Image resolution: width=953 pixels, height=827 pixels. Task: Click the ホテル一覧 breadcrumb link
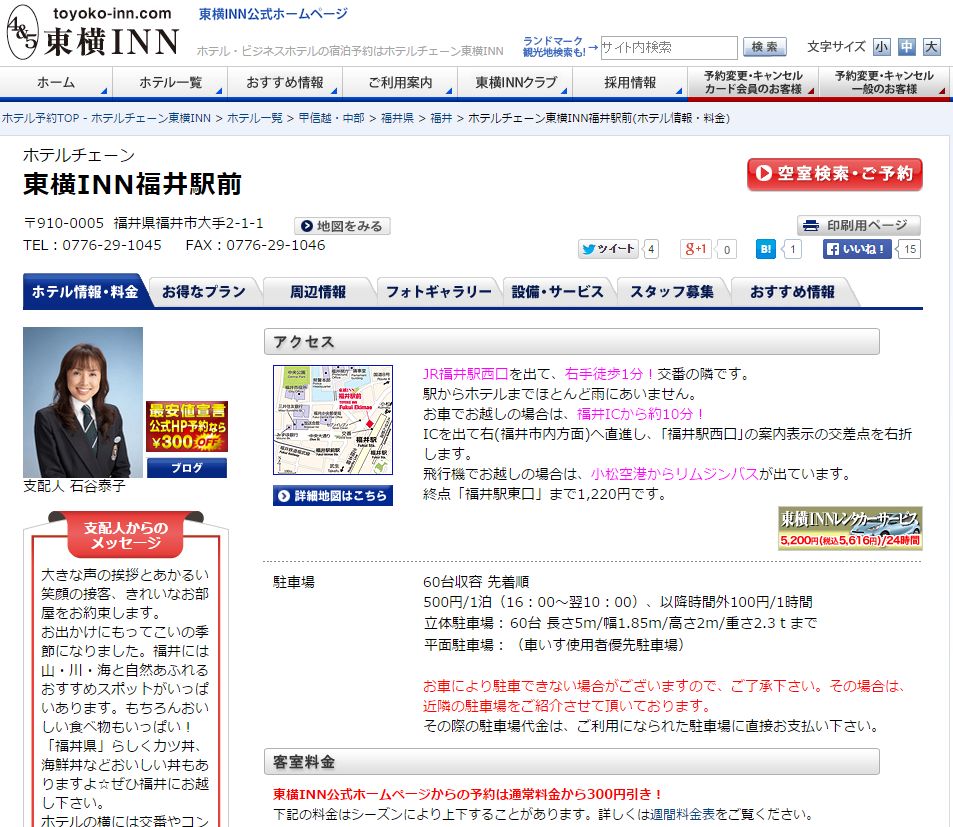[x=255, y=118]
